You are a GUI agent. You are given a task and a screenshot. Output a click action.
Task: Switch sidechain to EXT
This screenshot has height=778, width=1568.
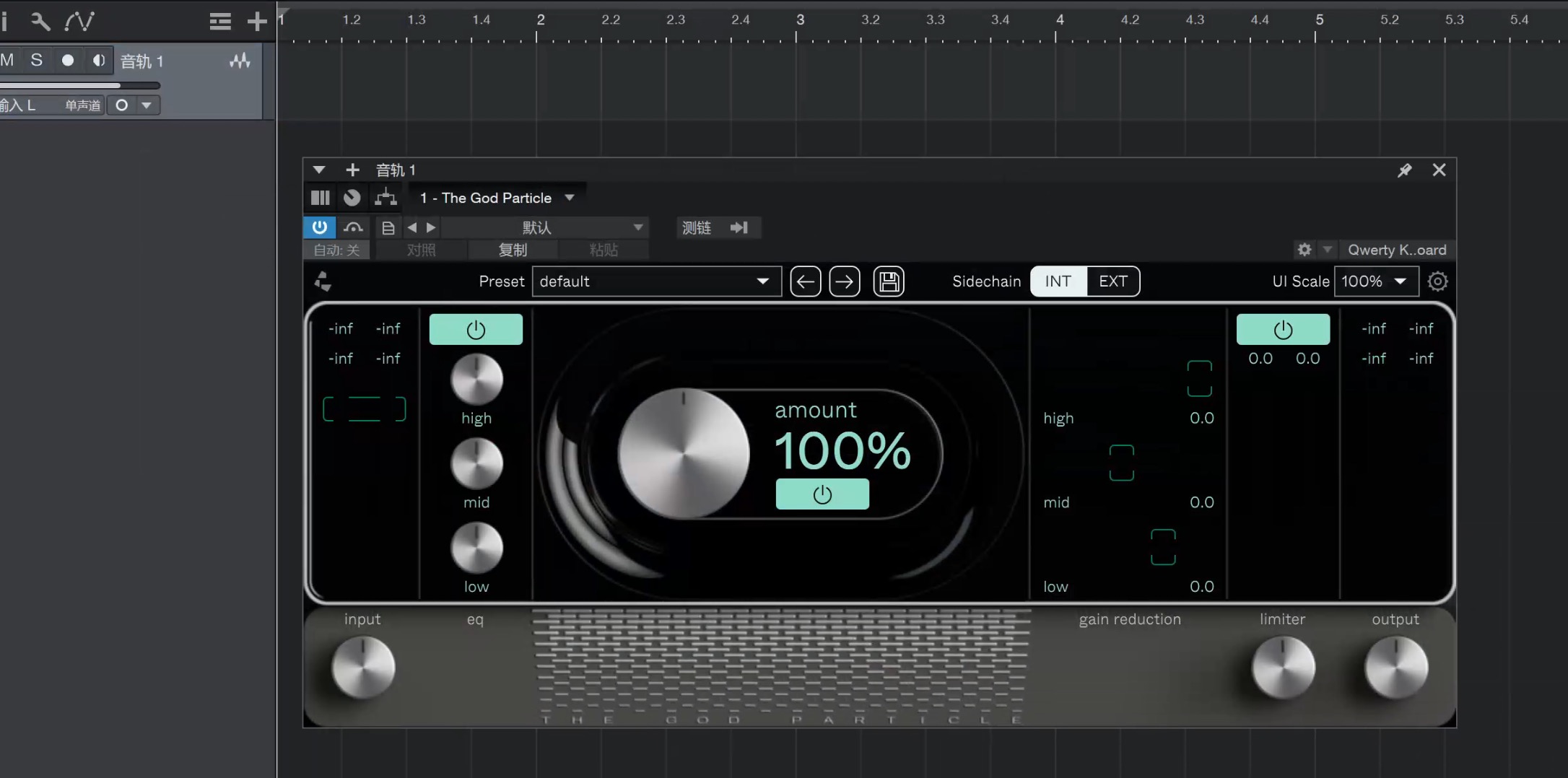tap(1112, 281)
